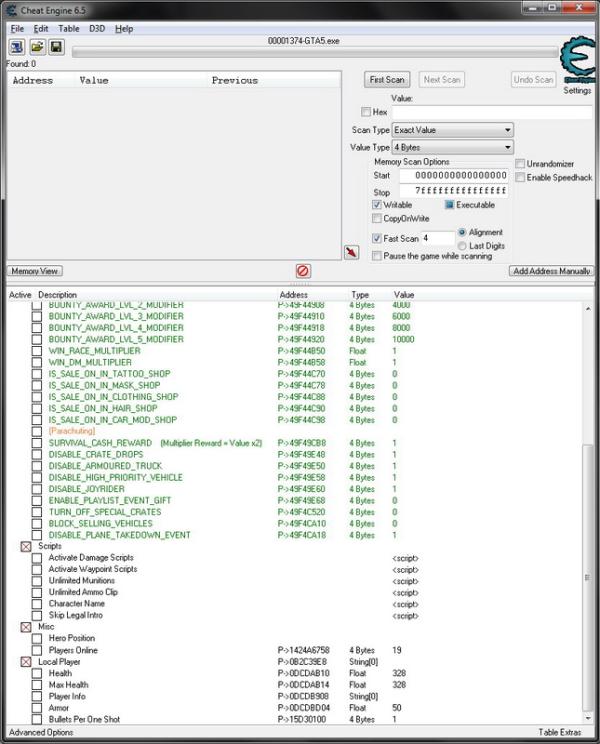Open the process list icon
Image resolution: width=600 pixels, height=744 pixels.
[17, 47]
